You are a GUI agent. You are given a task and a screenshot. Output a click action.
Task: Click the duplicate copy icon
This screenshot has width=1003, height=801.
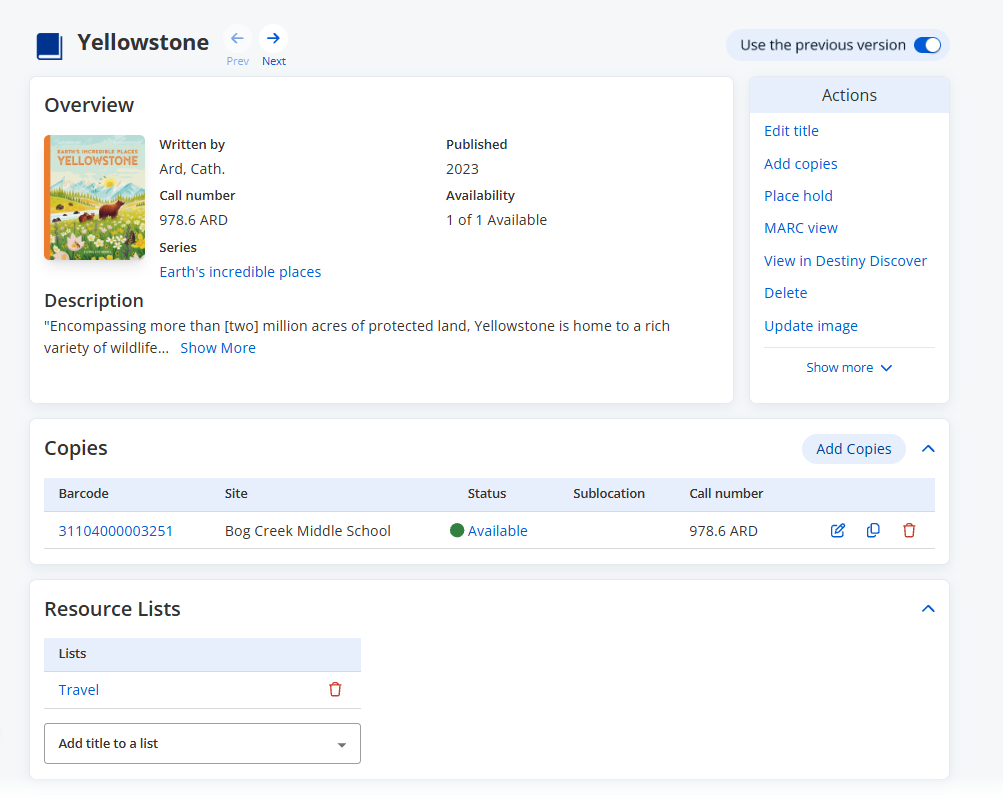click(x=873, y=531)
